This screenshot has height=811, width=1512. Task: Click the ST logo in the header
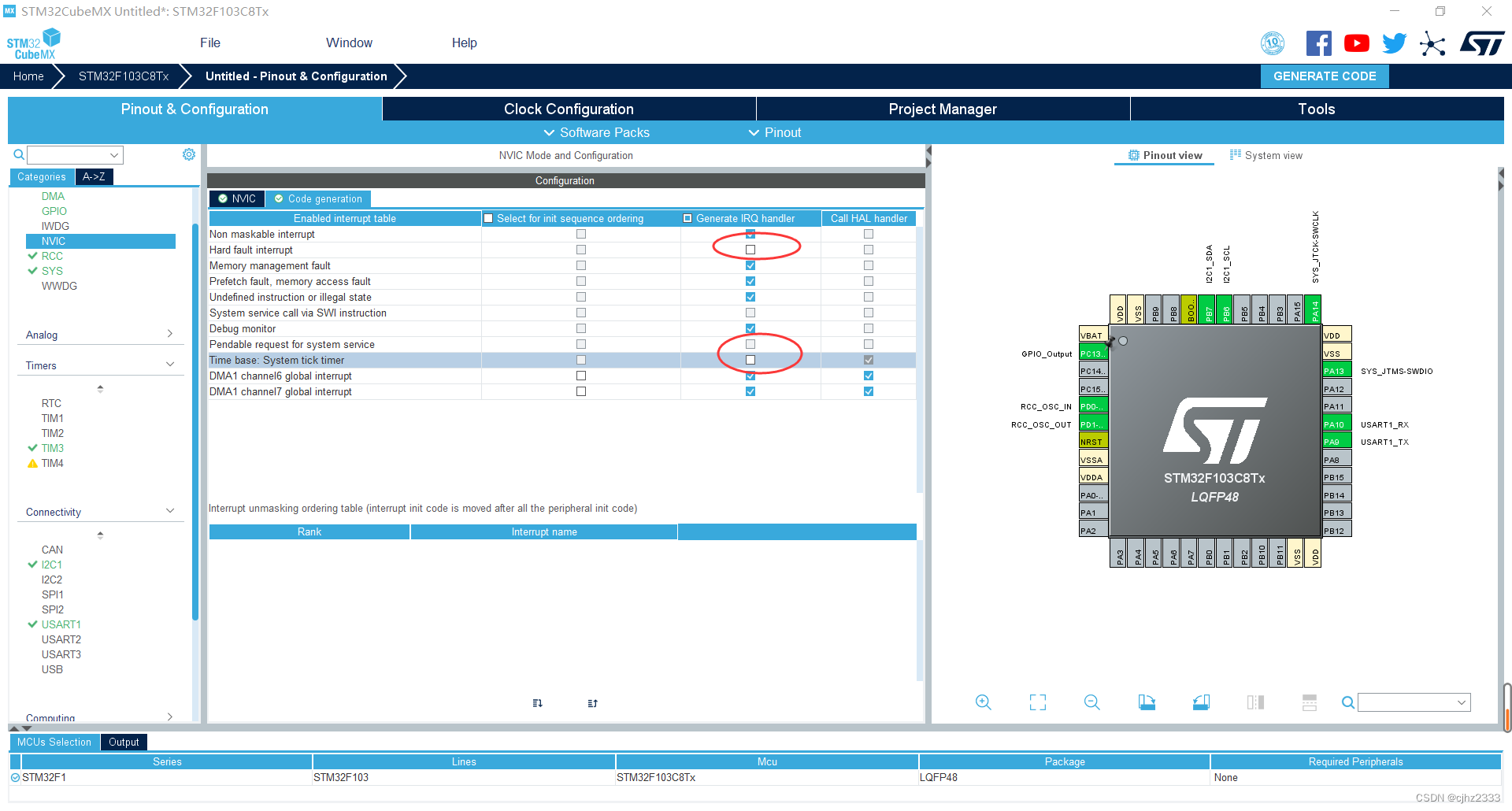(1482, 43)
